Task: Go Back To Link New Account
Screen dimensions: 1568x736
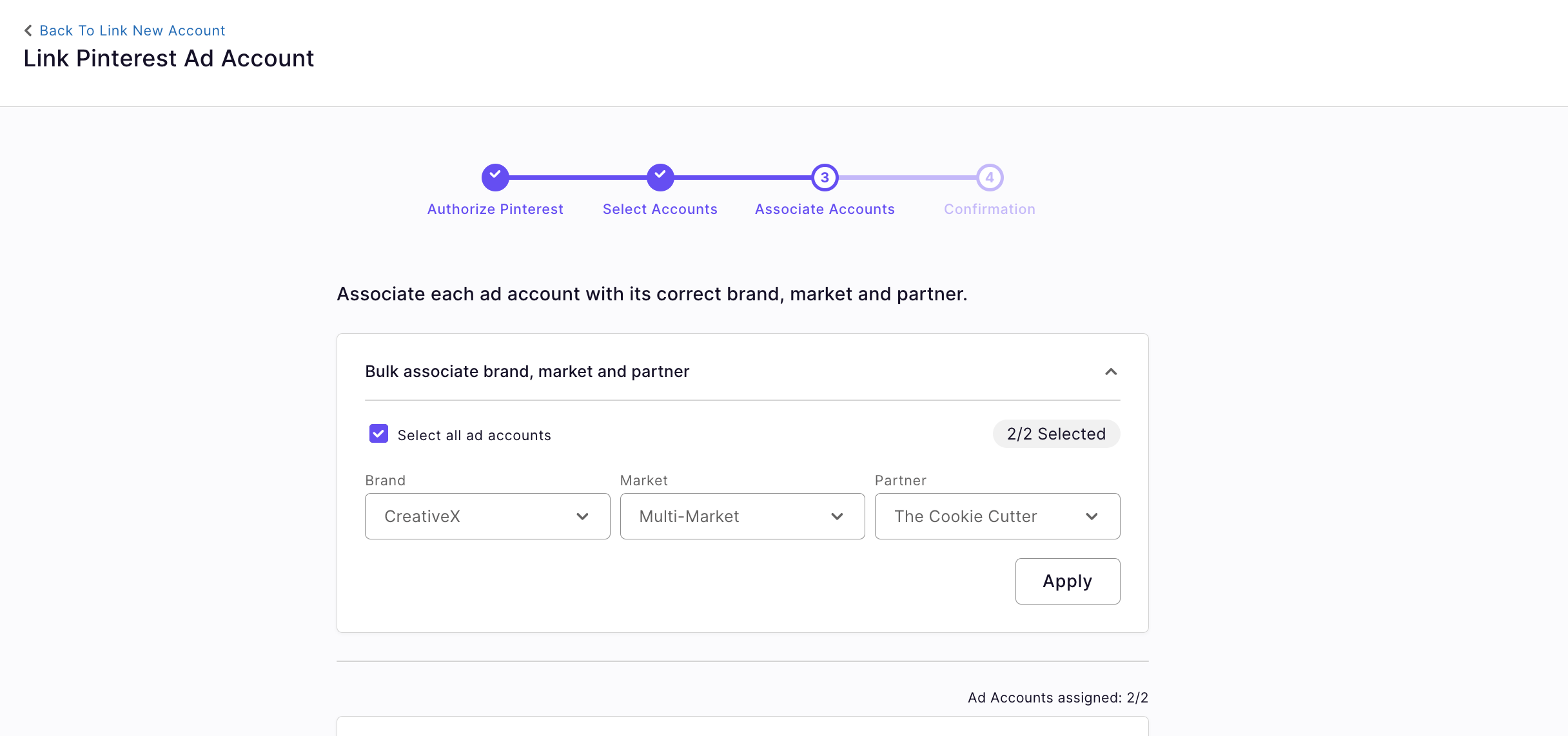Action: point(132,30)
